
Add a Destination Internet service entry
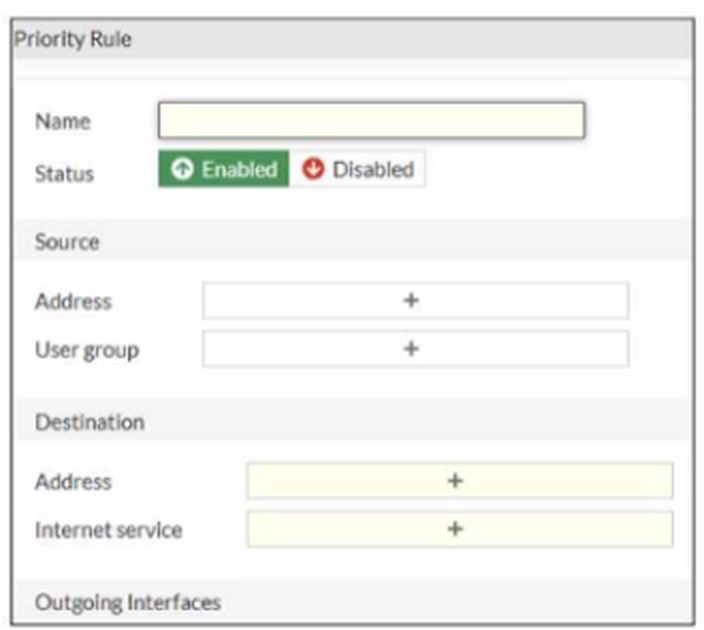460,529
